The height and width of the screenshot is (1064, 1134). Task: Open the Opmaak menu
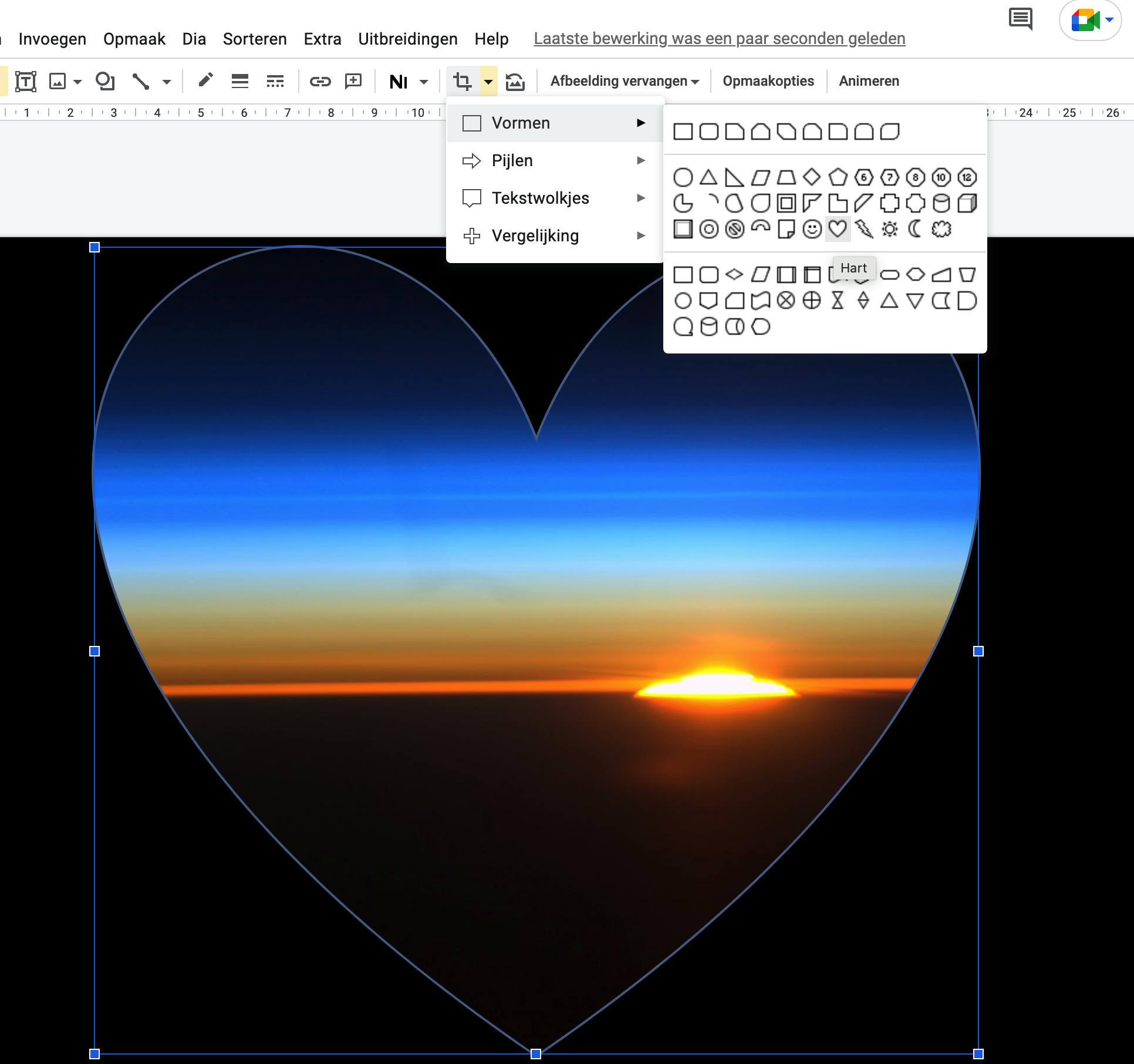click(x=134, y=39)
